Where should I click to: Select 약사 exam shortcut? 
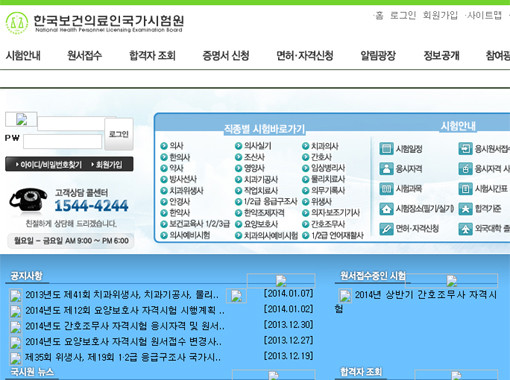coord(176,168)
